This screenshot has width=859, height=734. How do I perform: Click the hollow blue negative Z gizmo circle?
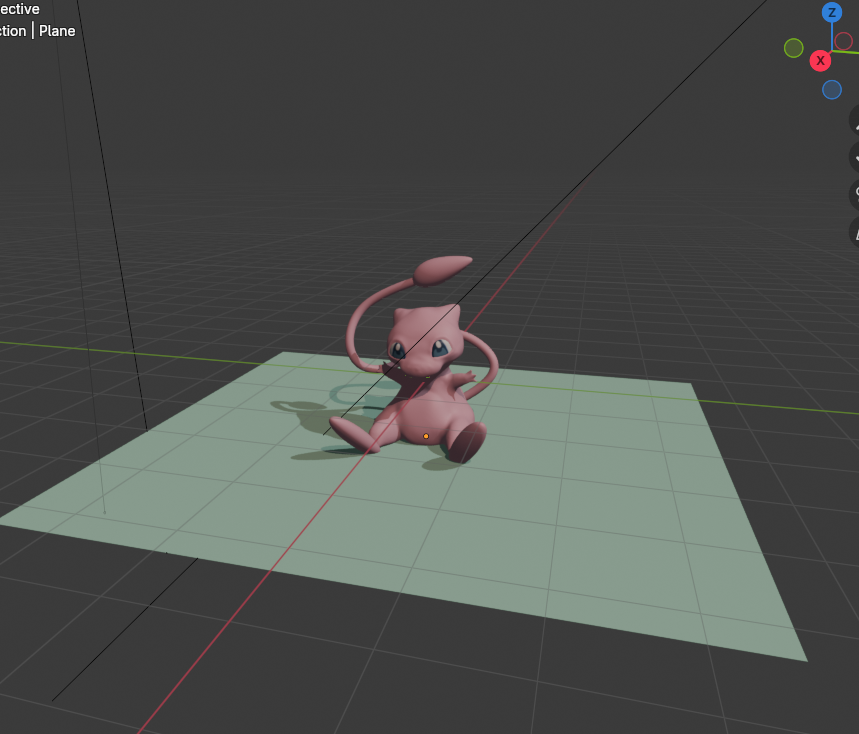(832, 90)
